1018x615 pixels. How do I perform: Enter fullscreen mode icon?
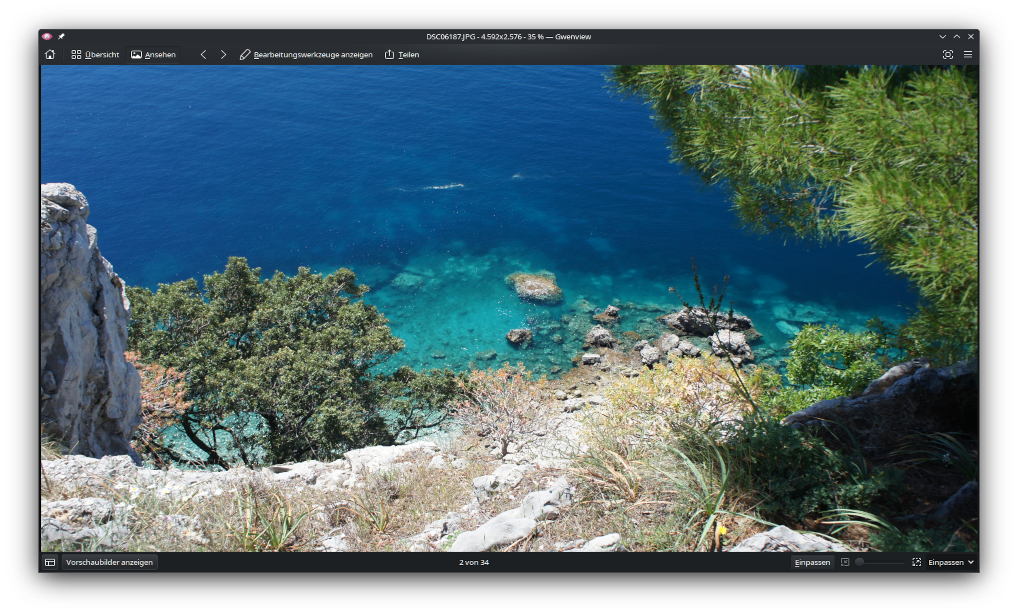[948, 55]
